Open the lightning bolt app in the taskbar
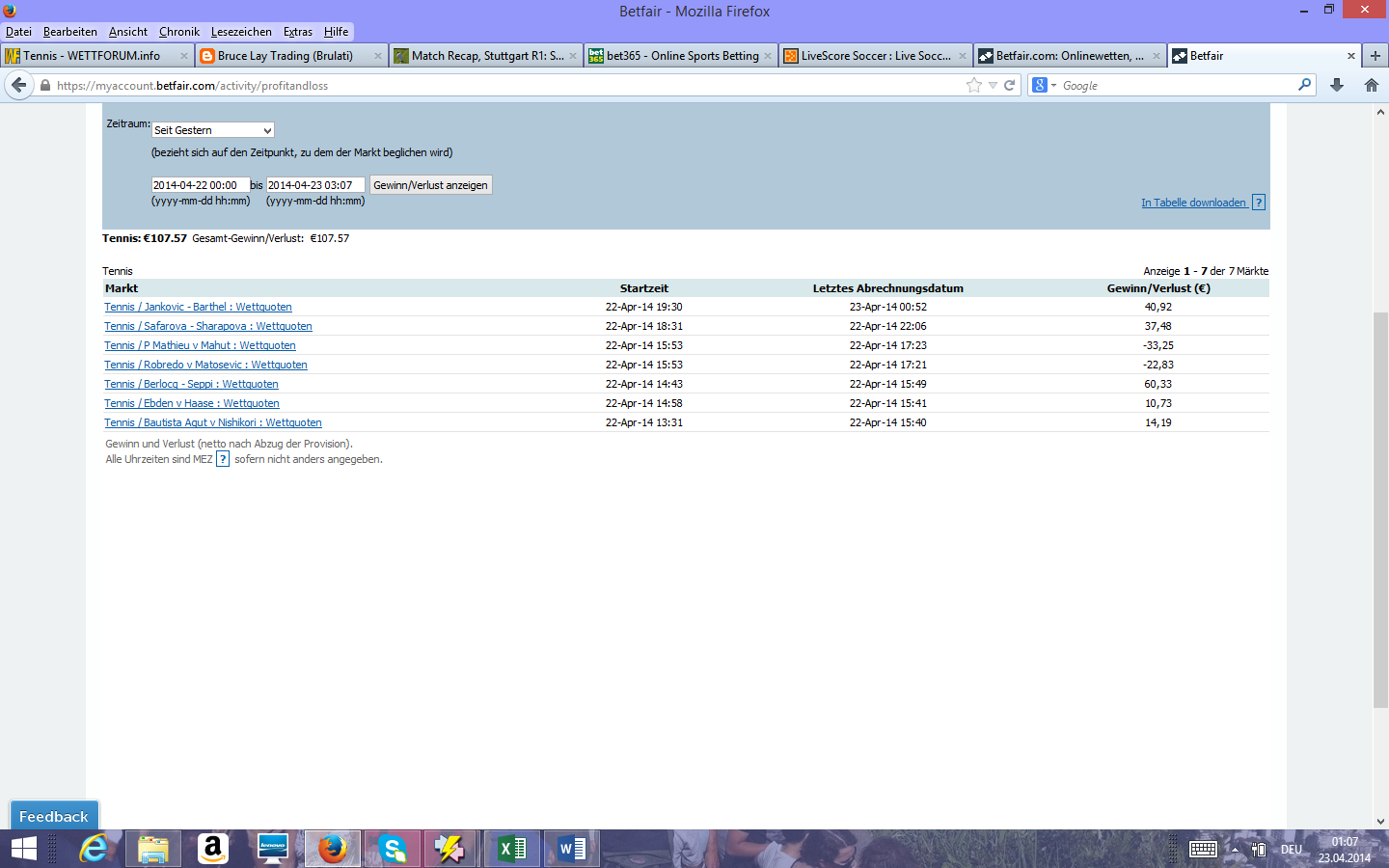 pos(452,849)
